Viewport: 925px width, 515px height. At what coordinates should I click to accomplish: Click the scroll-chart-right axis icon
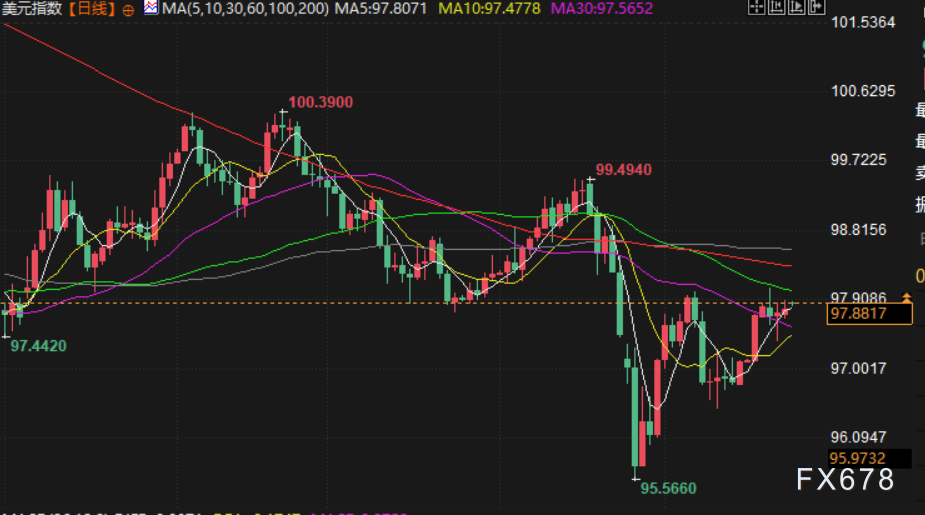(797, 6)
